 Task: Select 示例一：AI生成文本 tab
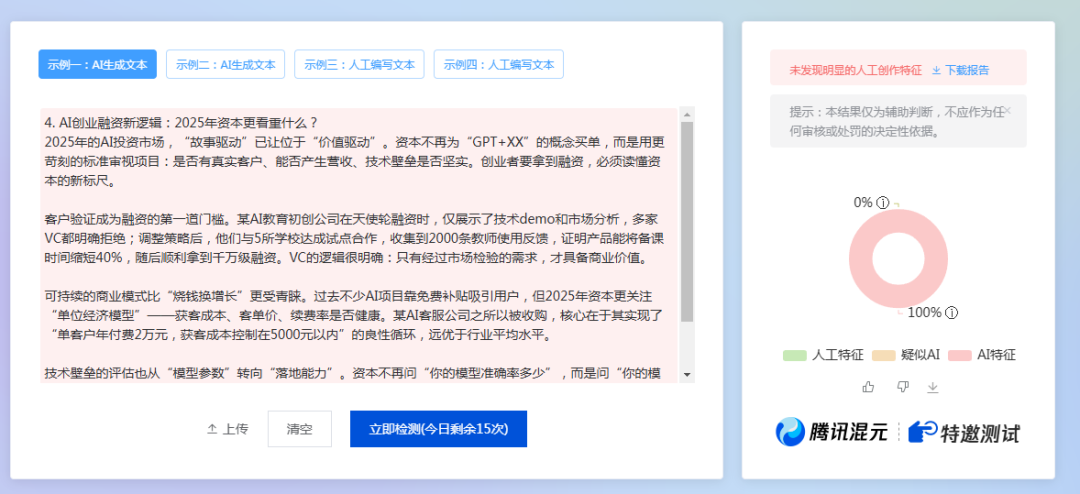point(98,65)
